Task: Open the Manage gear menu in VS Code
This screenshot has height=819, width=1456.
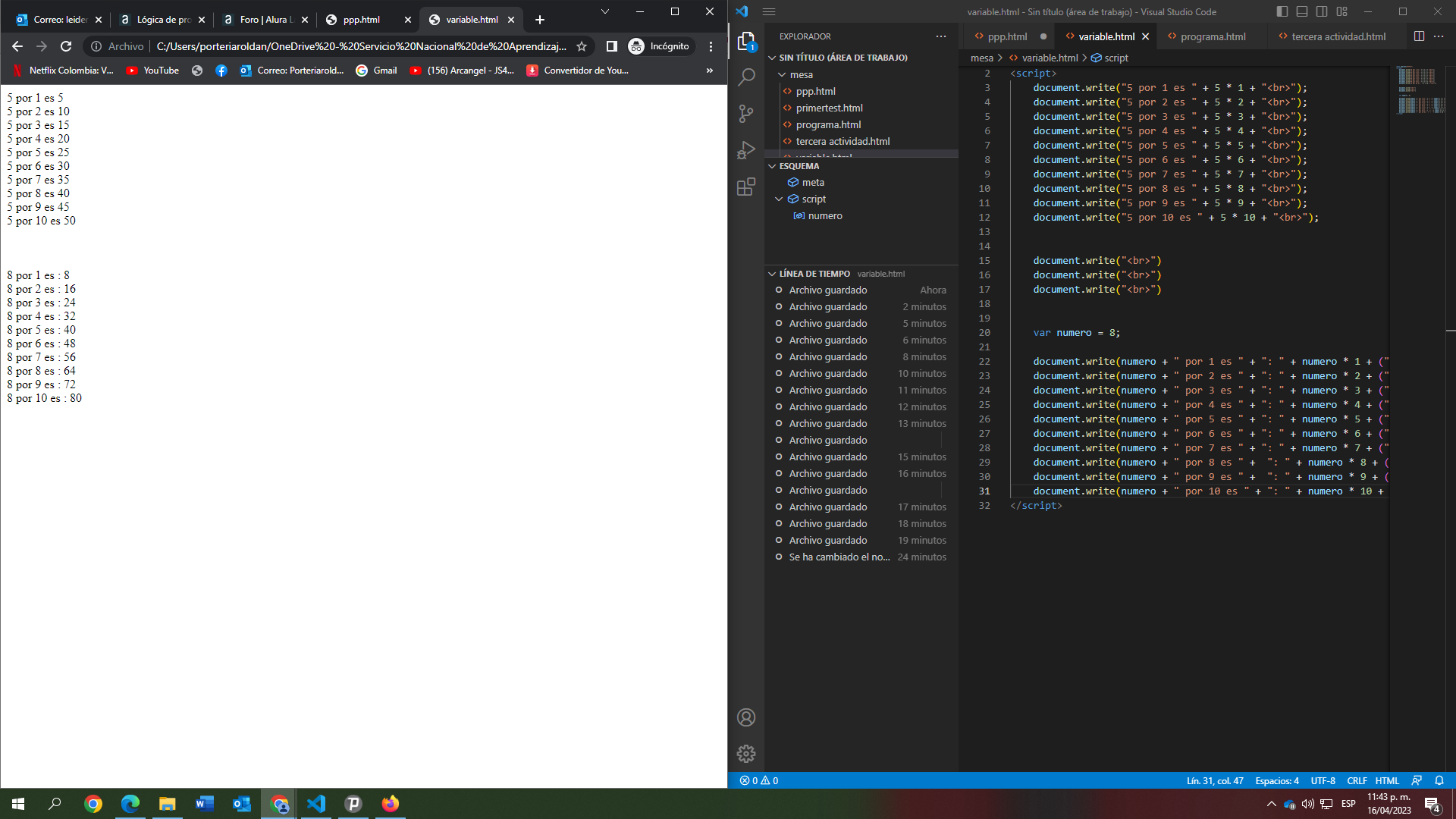Action: [x=746, y=754]
